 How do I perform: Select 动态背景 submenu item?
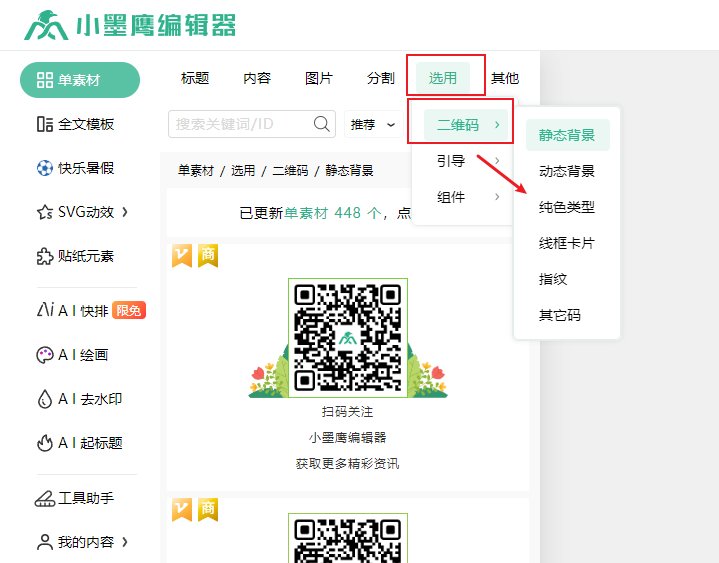pos(568,171)
